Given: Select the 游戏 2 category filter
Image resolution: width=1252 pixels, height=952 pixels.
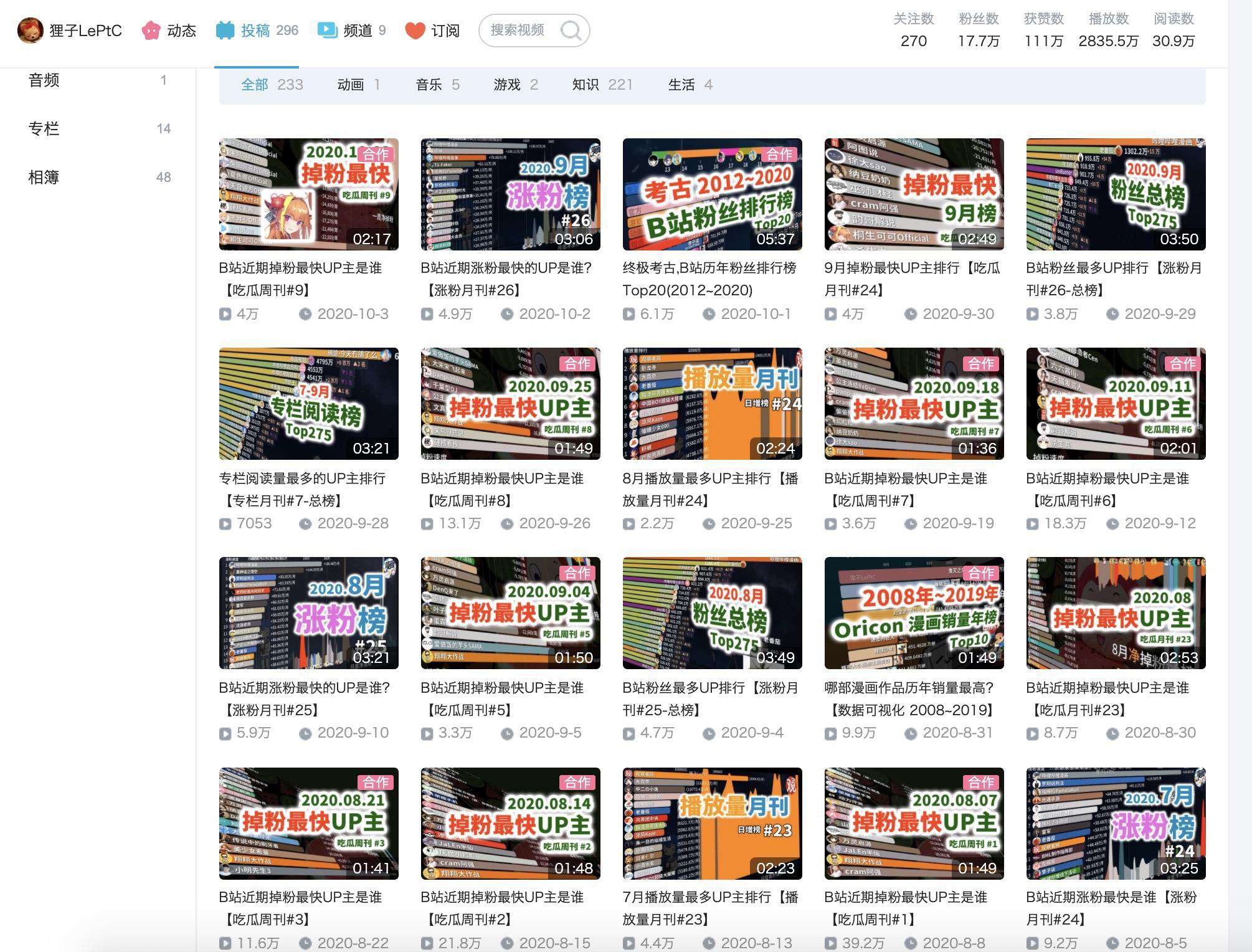Looking at the screenshot, I should (x=516, y=85).
